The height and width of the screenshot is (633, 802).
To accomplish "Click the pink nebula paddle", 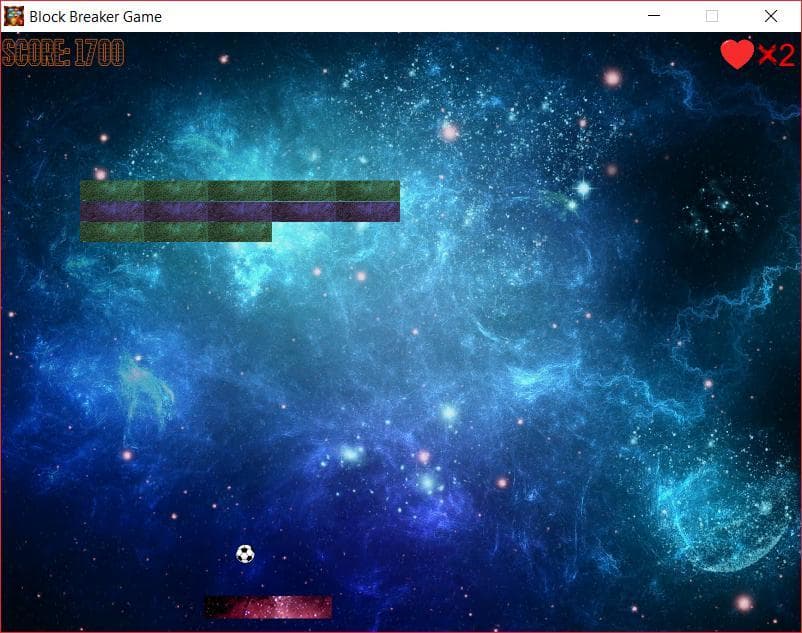I will (269, 607).
